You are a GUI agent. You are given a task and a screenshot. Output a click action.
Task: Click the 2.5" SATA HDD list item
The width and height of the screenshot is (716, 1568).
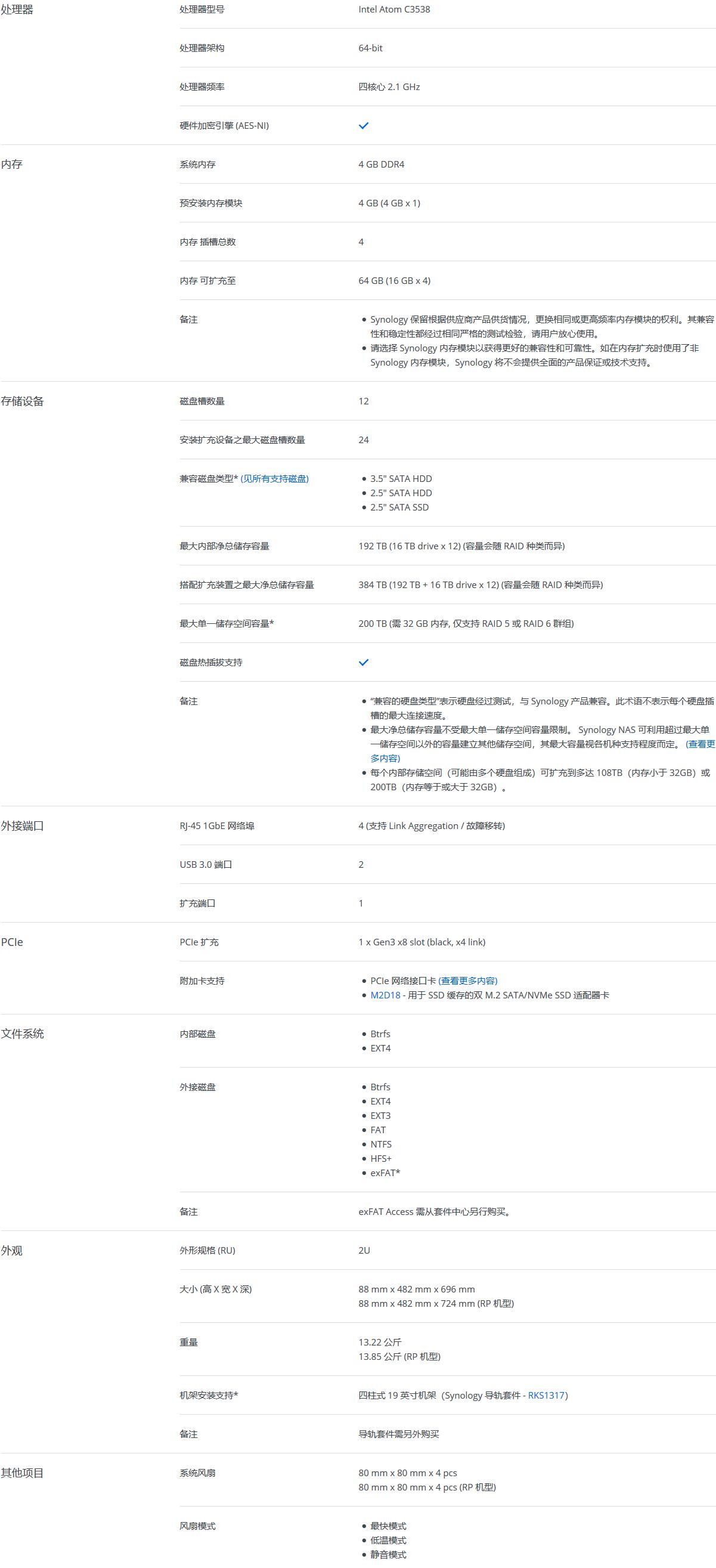click(401, 493)
